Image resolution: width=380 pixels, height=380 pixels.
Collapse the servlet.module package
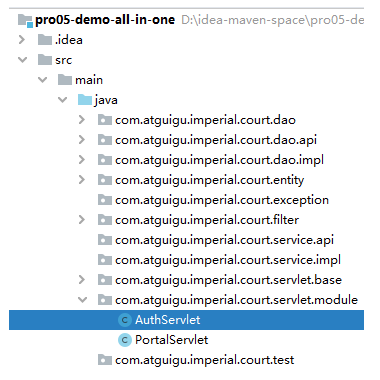82,300
